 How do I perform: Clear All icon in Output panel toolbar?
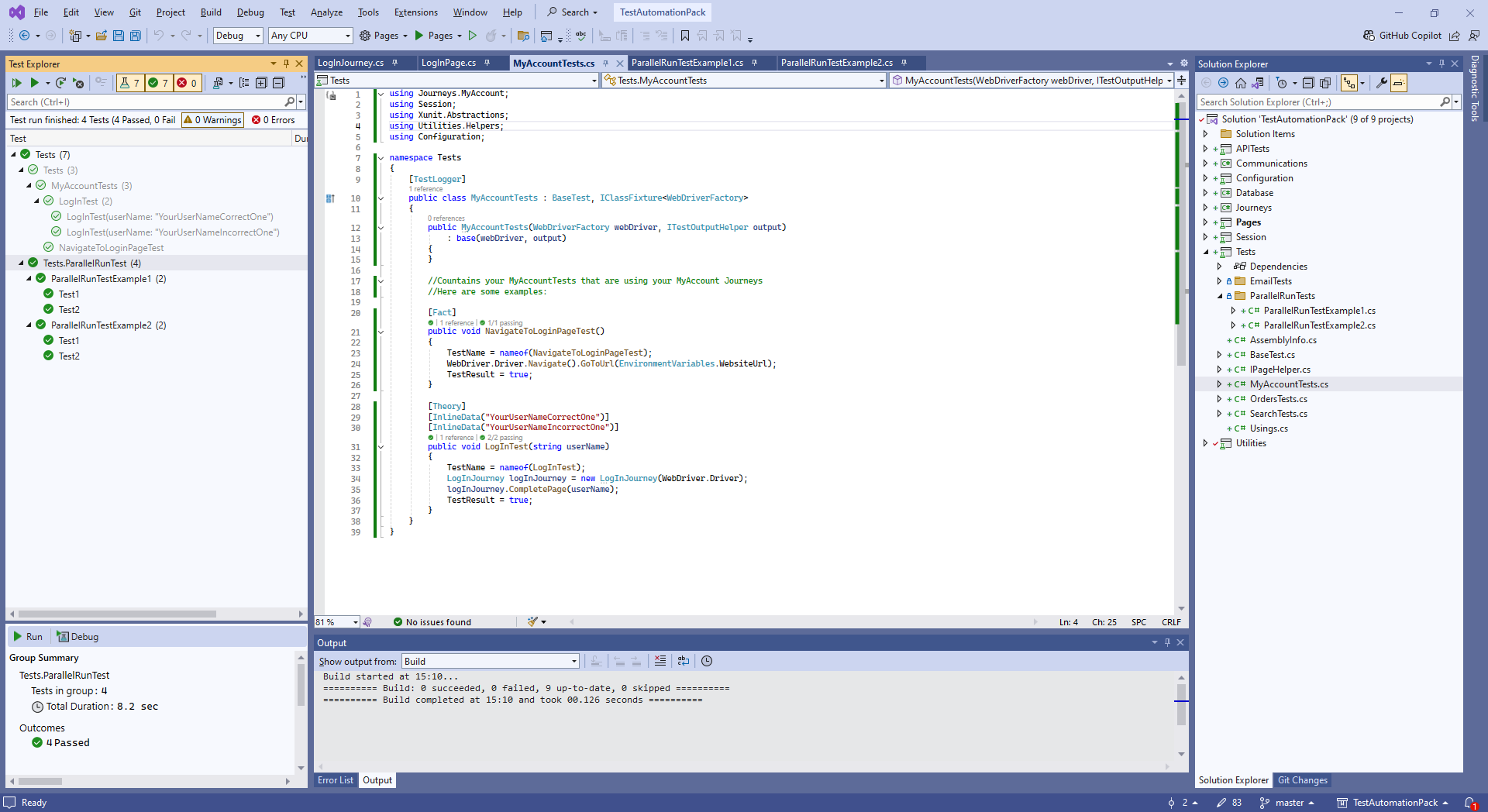(x=660, y=661)
